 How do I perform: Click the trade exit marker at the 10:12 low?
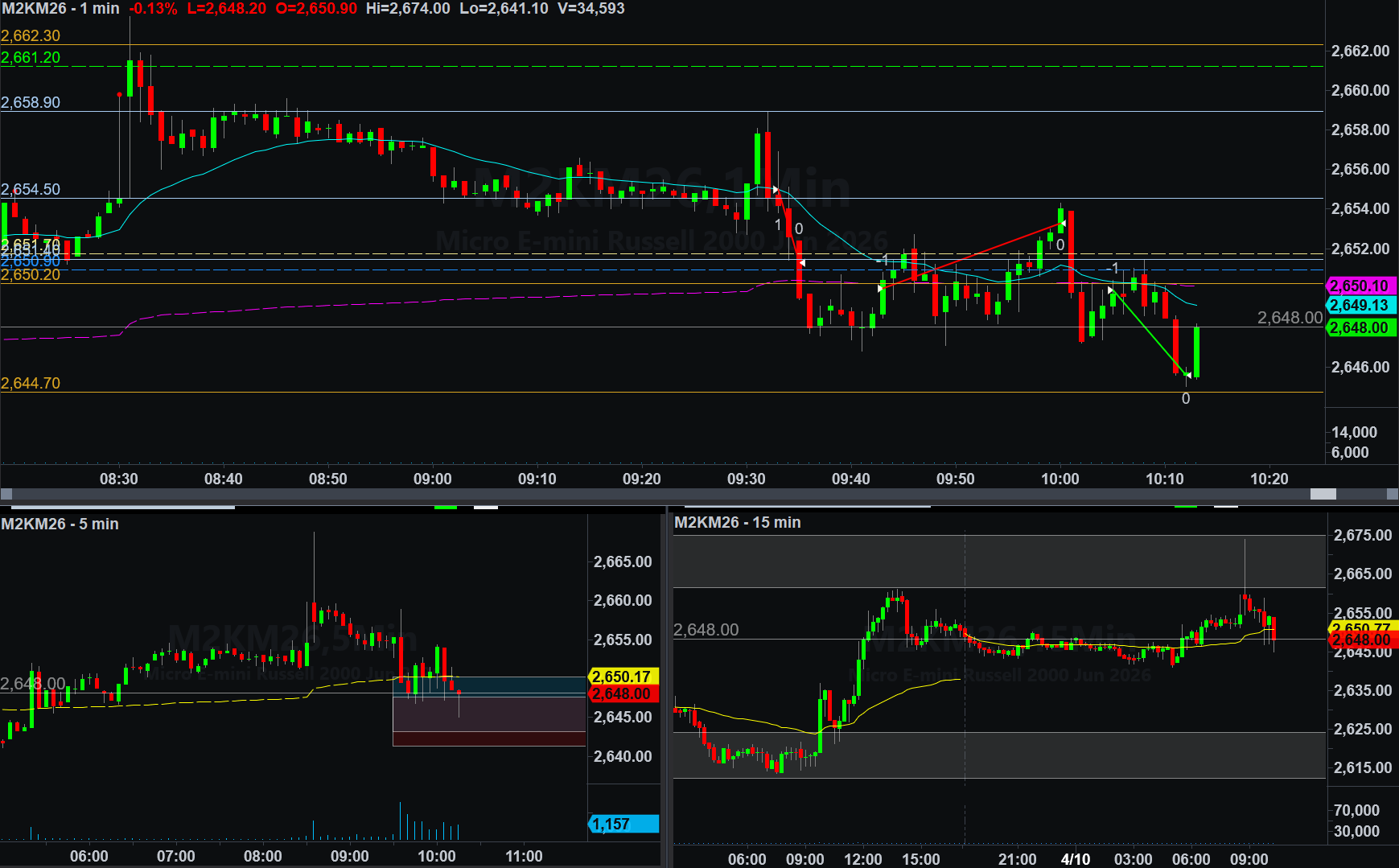coord(1187,375)
